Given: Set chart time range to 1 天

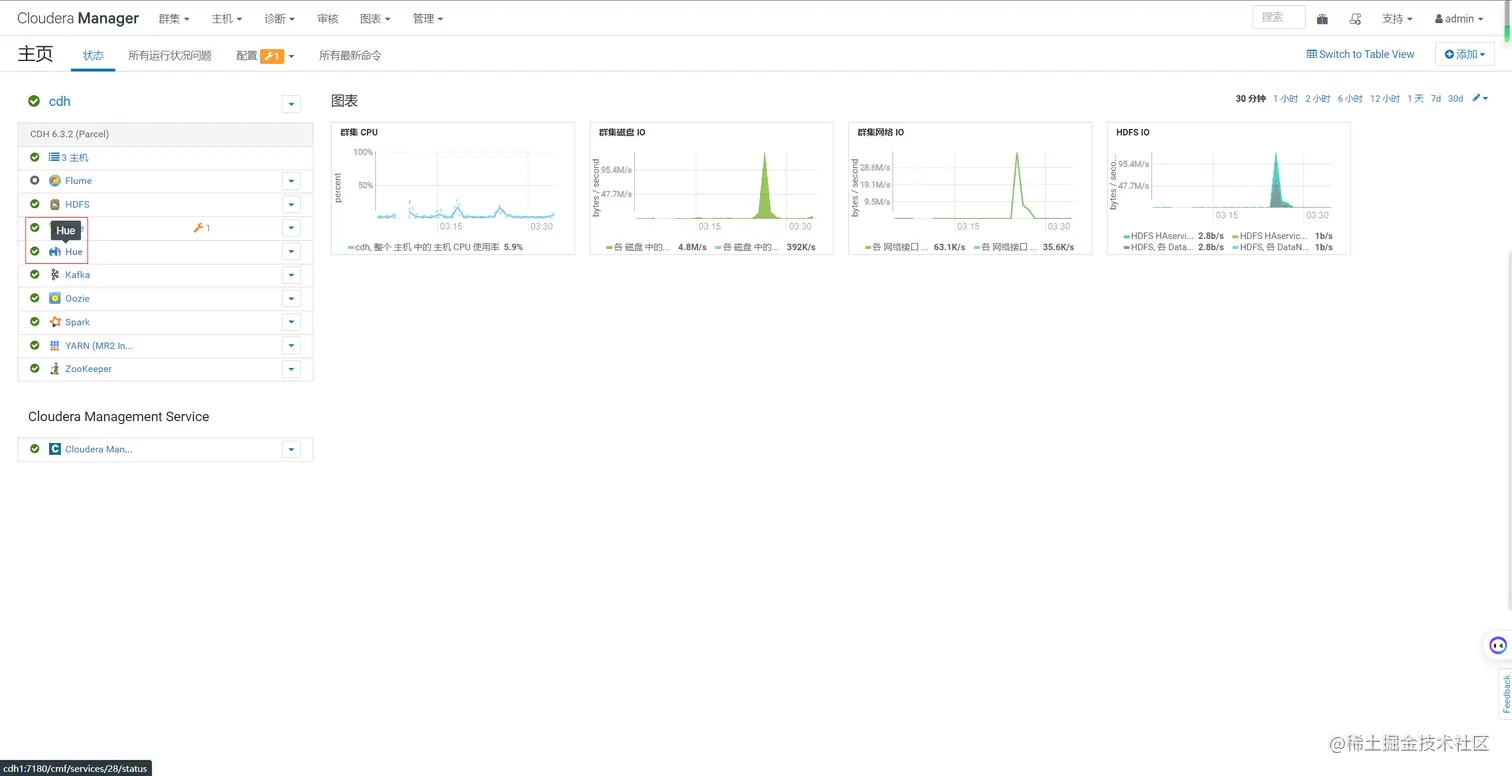Looking at the screenshot, I should (1415, 98).
